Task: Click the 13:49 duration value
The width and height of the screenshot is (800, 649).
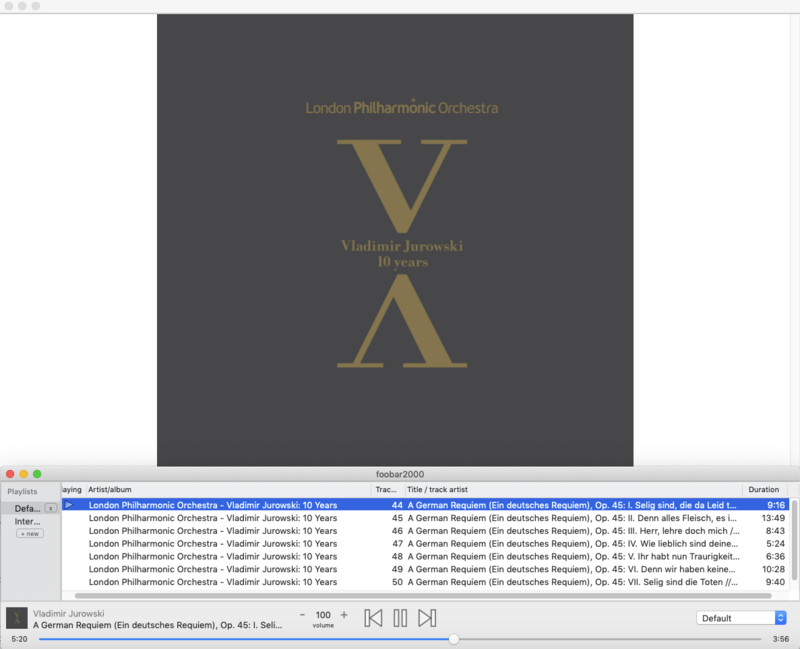Action: point(773,518)
